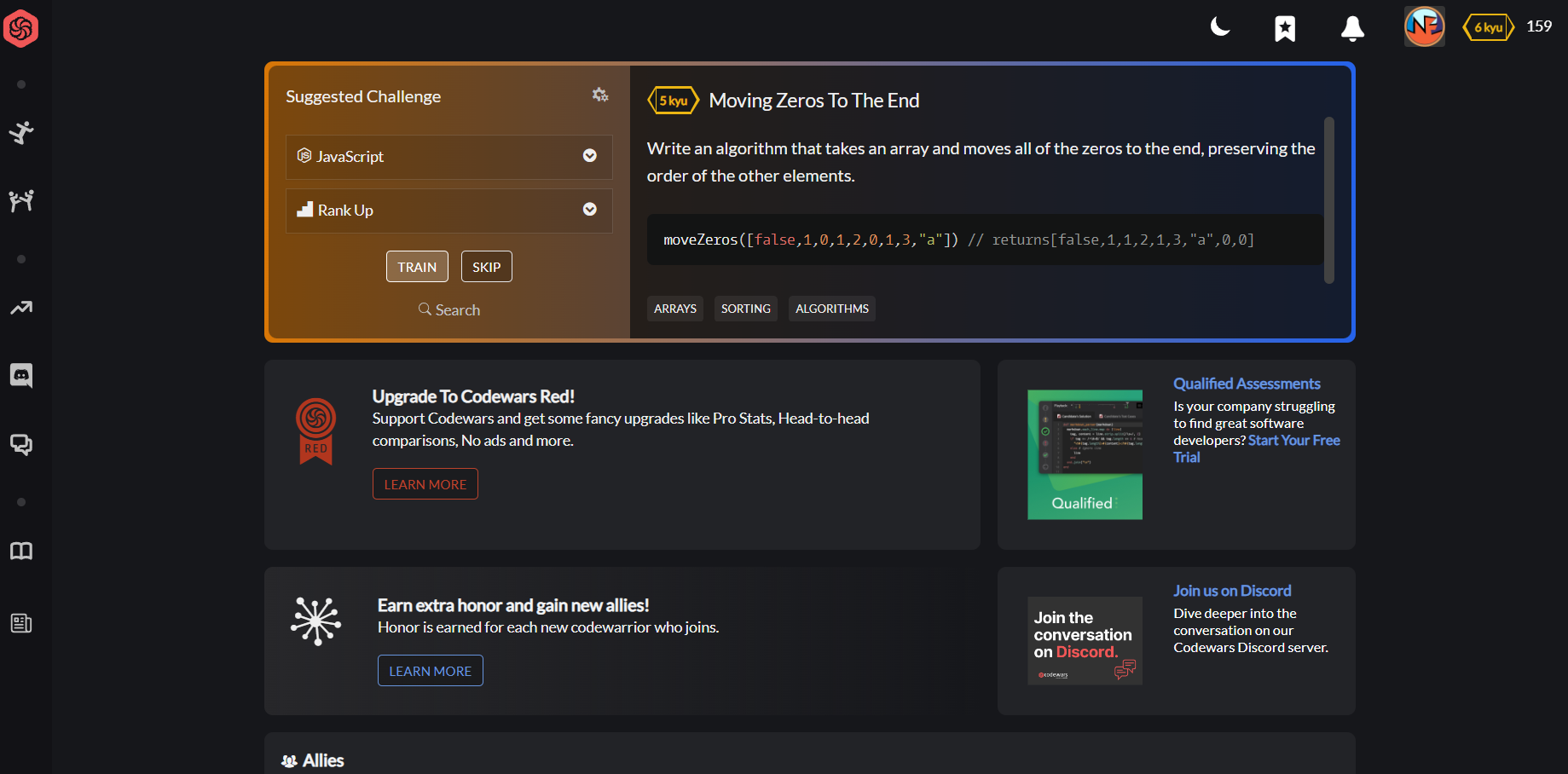
Task: Expand the JavaScript language dropdown
Action: tap(449, 157)
